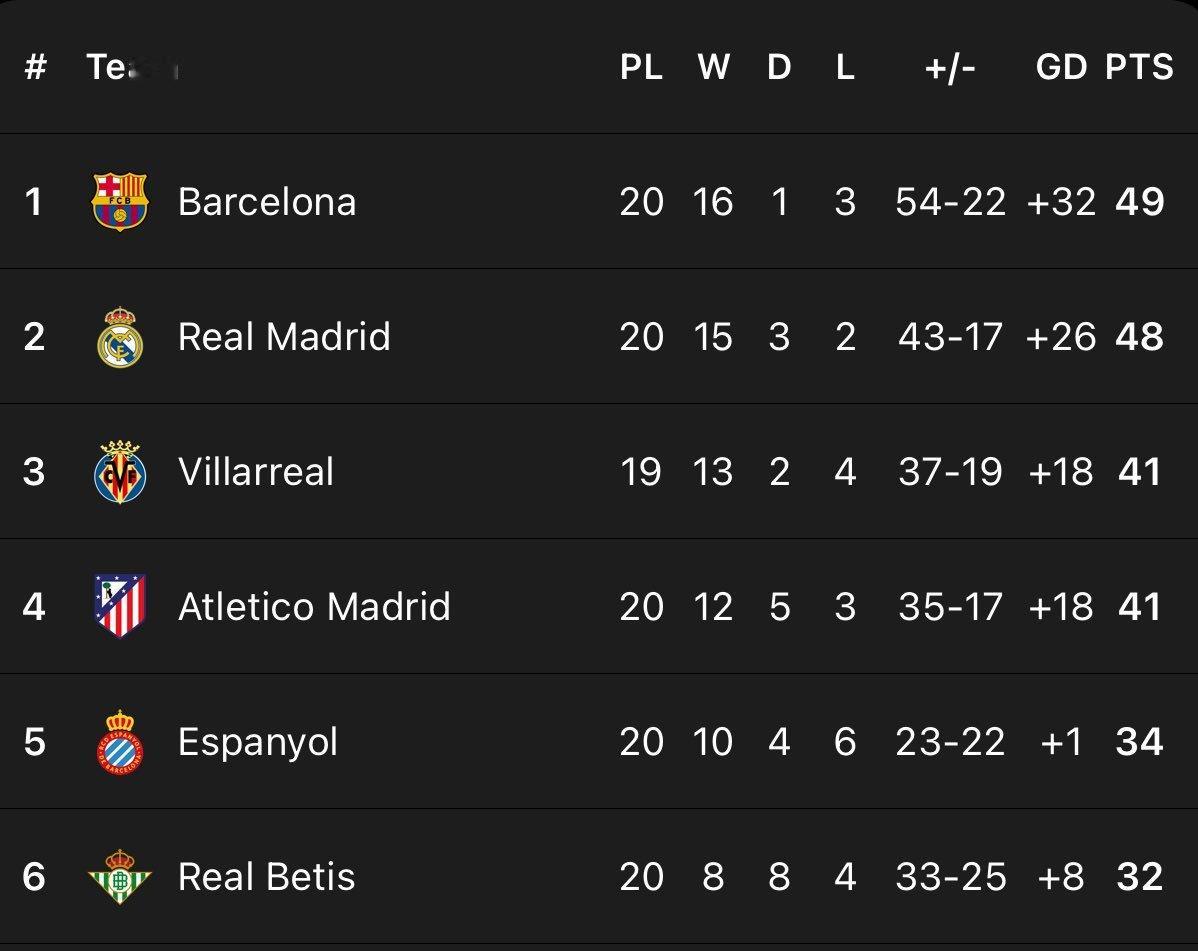Click the GD column header
This screenshot has height=951, width=1198.
(x=1061, y=67)
